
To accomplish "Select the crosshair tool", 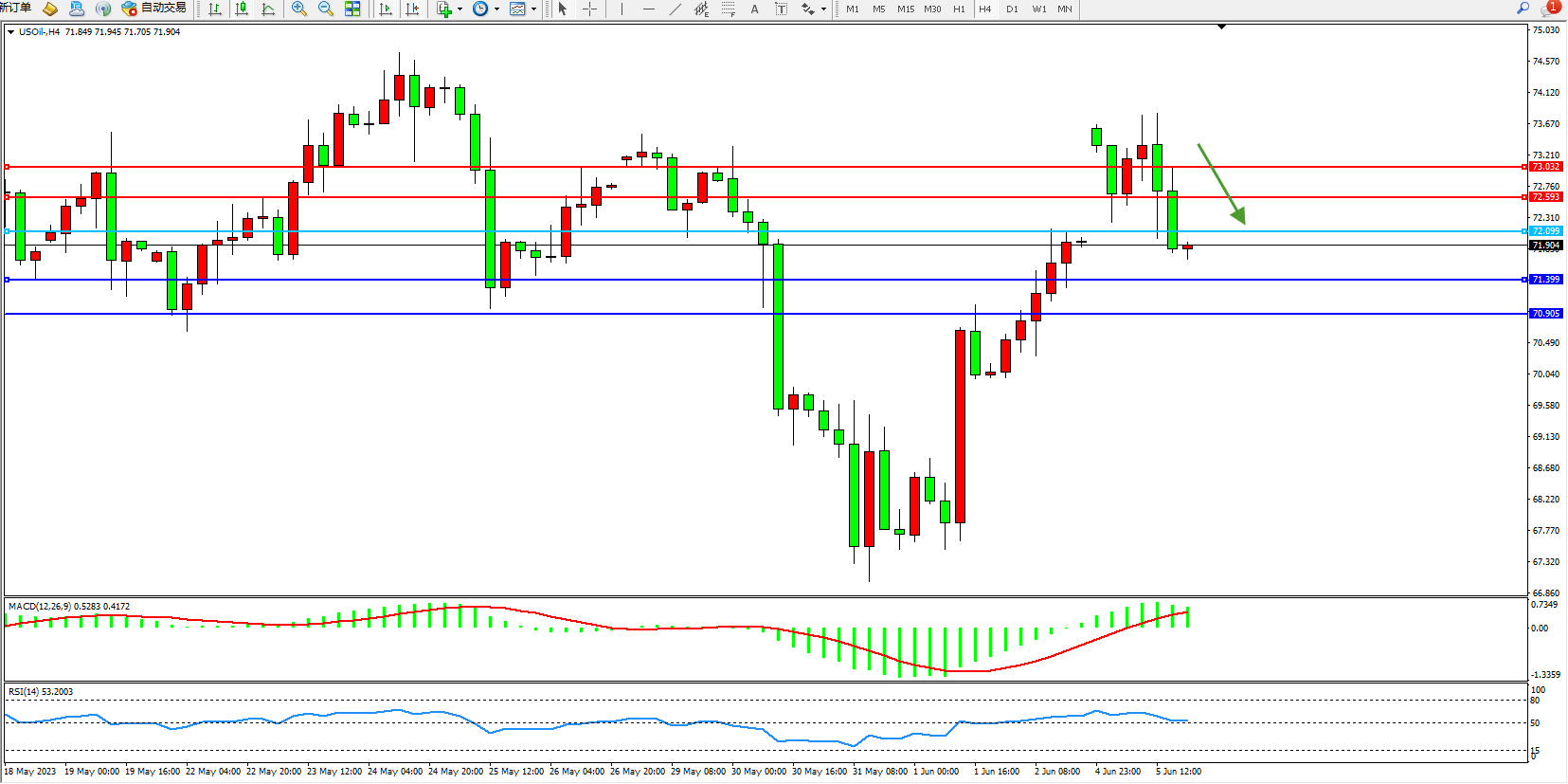I will click(589, 9).
